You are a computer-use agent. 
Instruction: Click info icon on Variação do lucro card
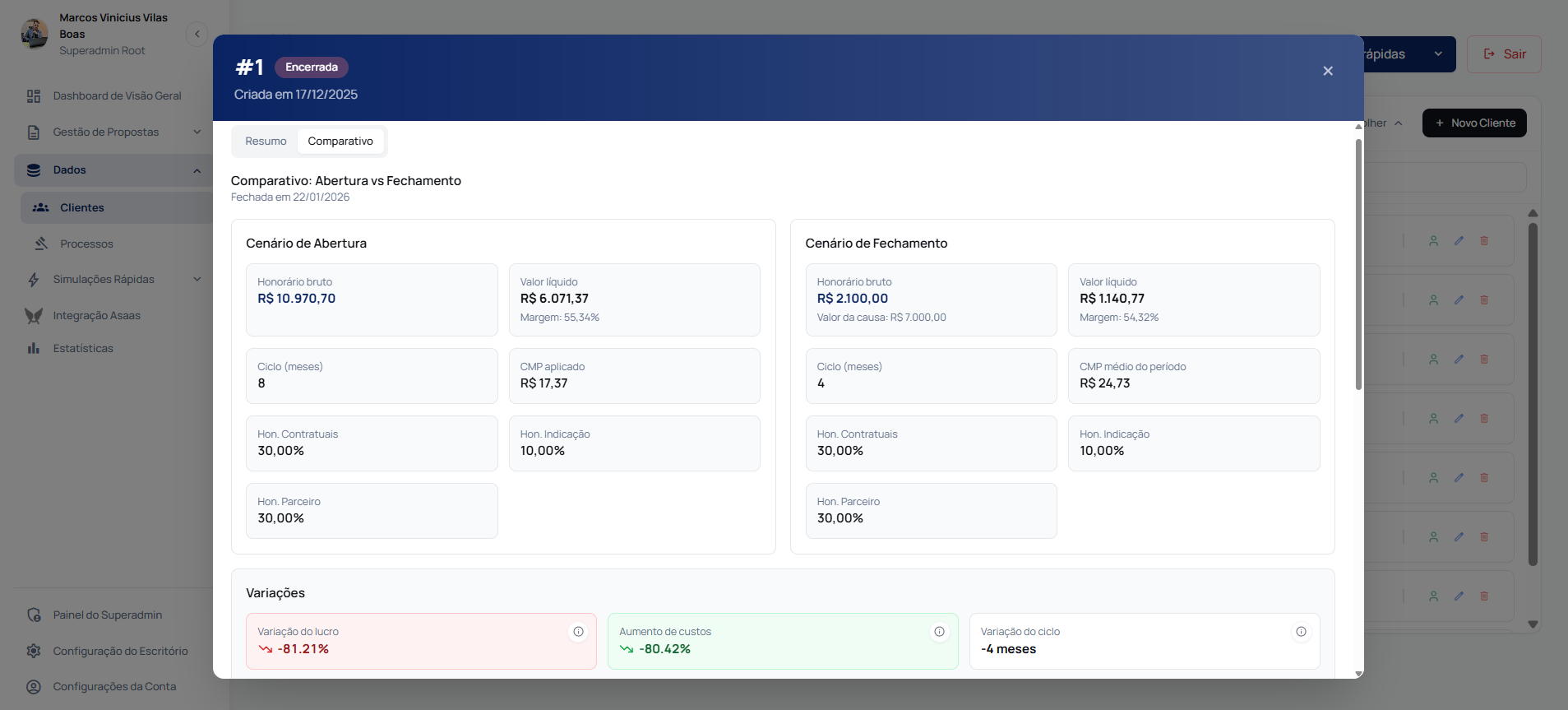(578, 632)
